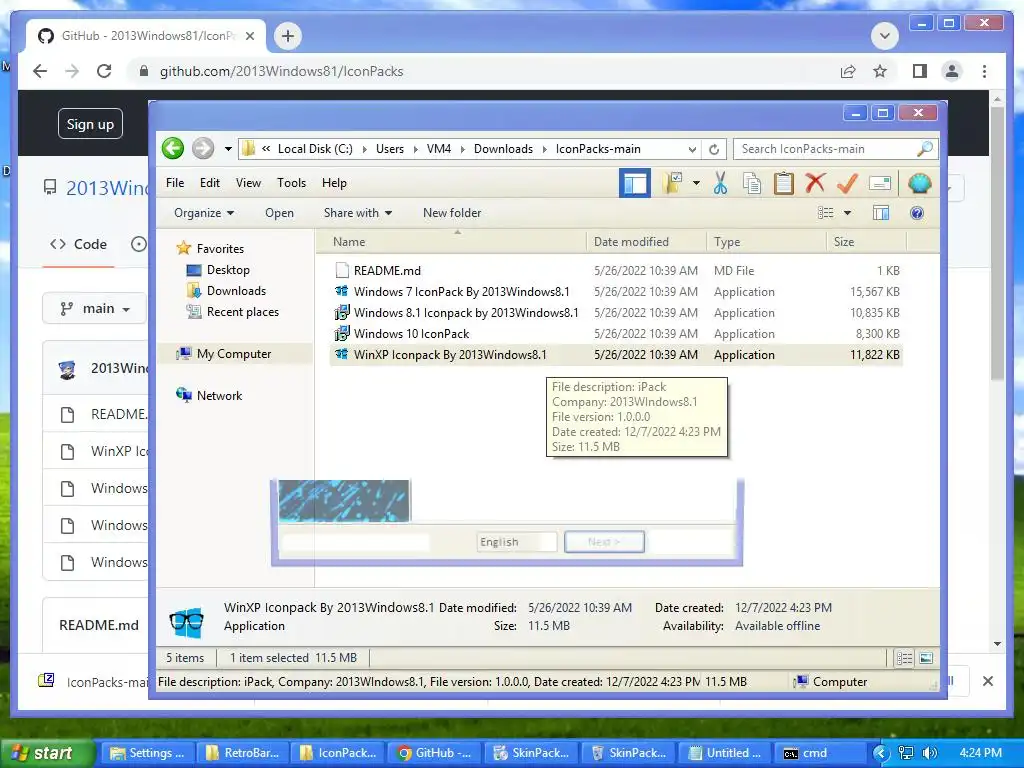Select Windows 7 IconPack By 2013Windows8.1
Viewport: 1024px width, 768px height.
616,292
